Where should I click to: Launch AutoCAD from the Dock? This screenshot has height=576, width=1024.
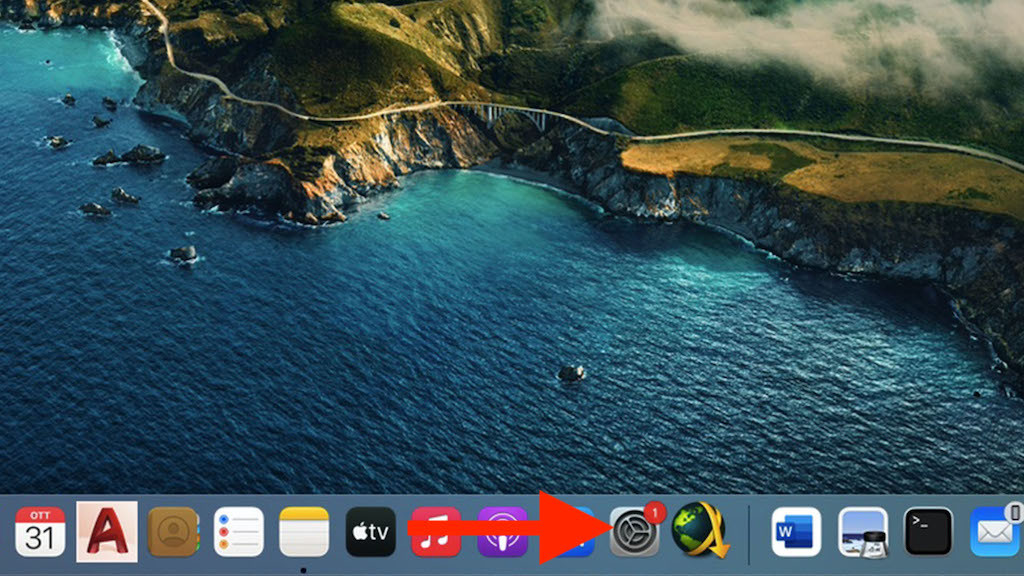pyautogui.click(x=107, y=532)
